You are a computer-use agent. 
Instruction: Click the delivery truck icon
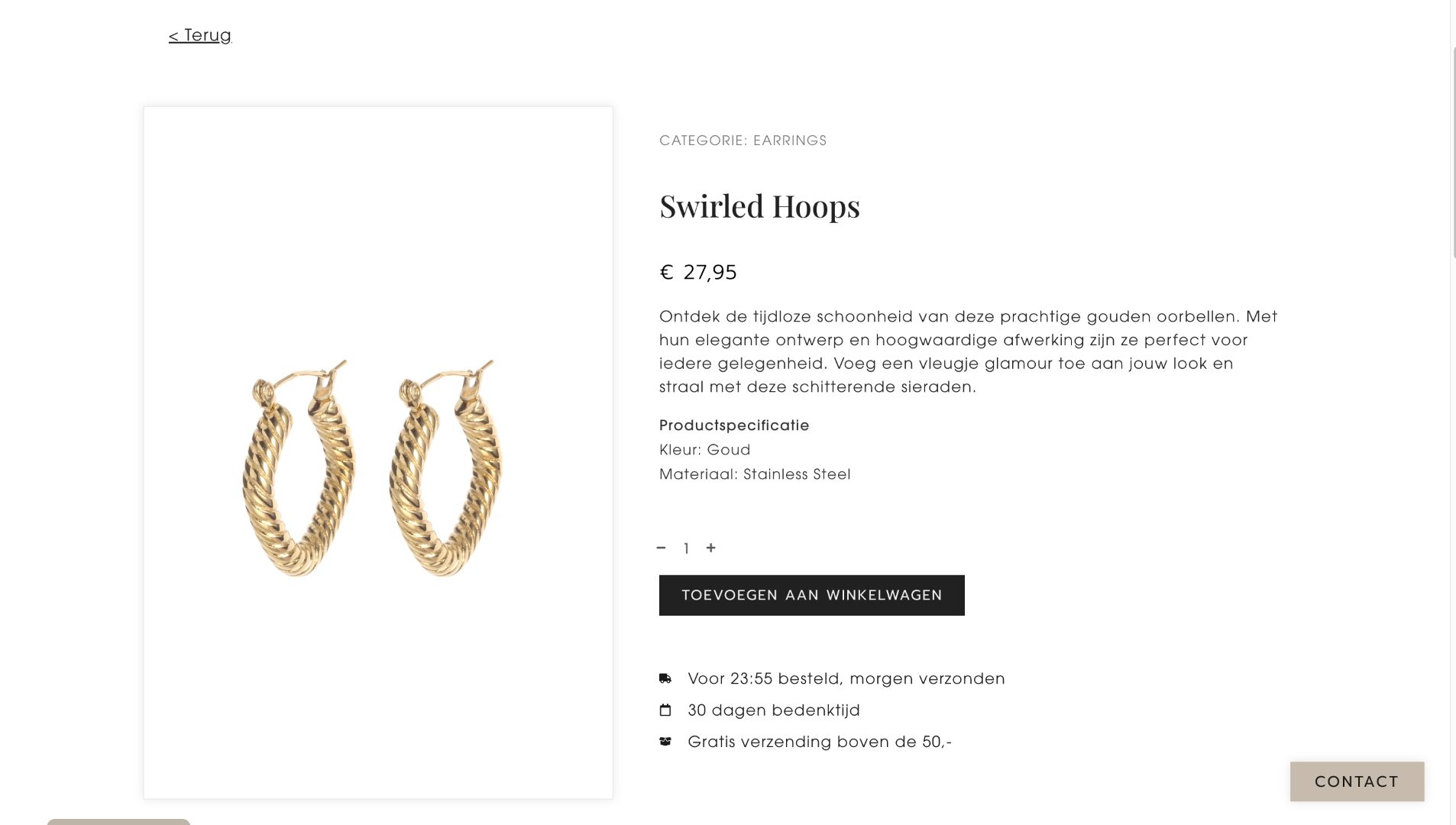point(665,678)
